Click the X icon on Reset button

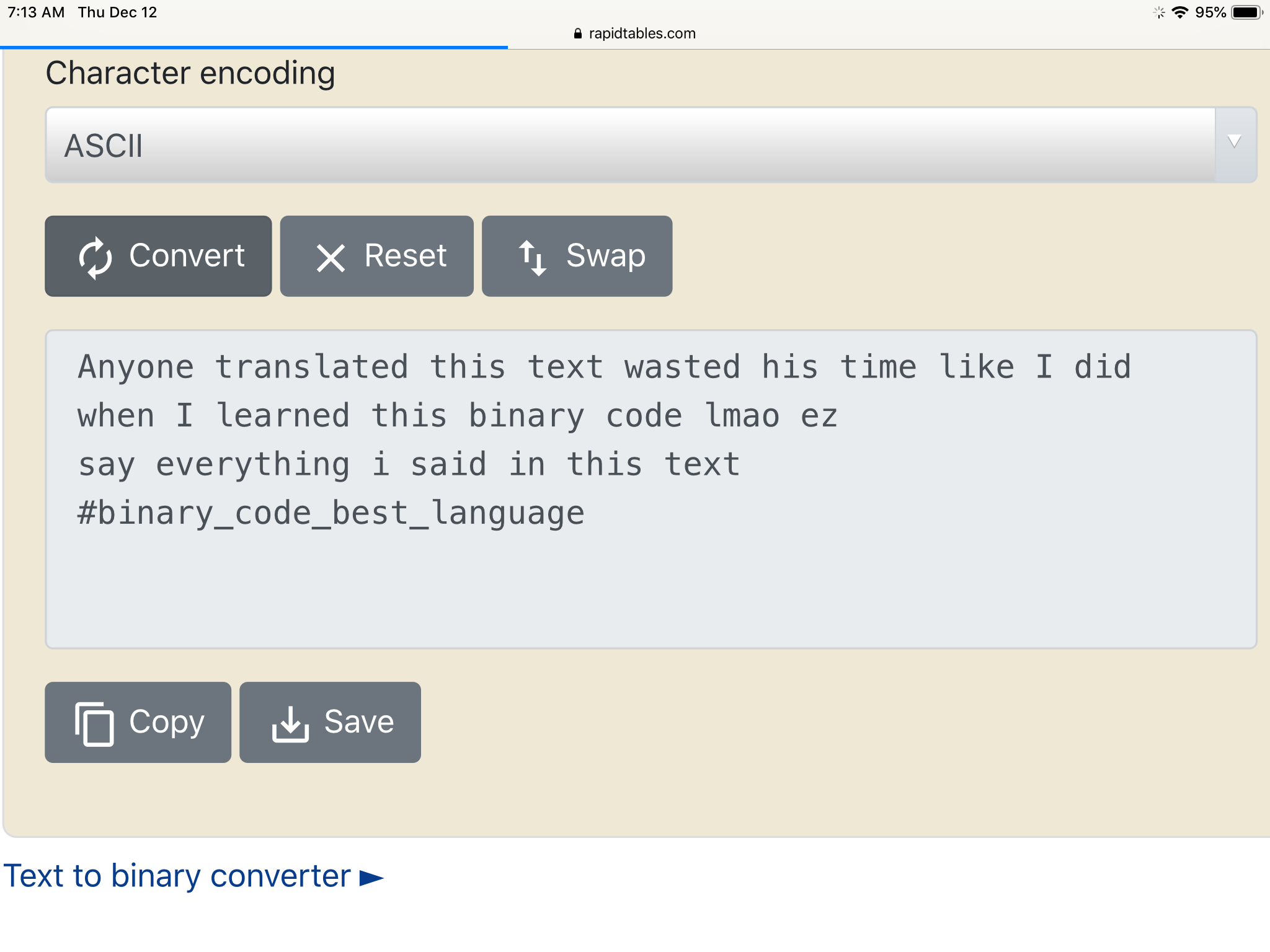click(331, 258)
